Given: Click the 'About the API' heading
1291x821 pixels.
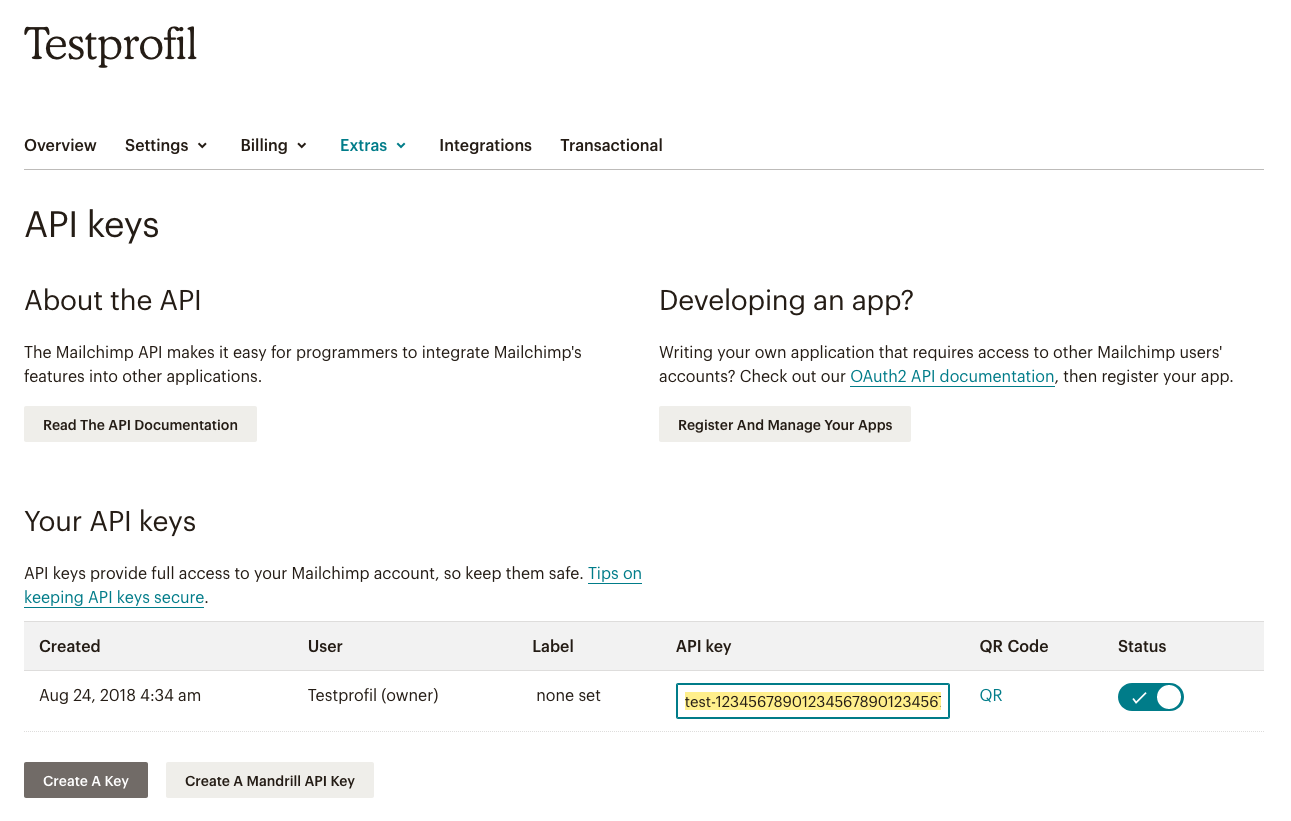Looking at the screenshot, I should [x=113, y=300].
